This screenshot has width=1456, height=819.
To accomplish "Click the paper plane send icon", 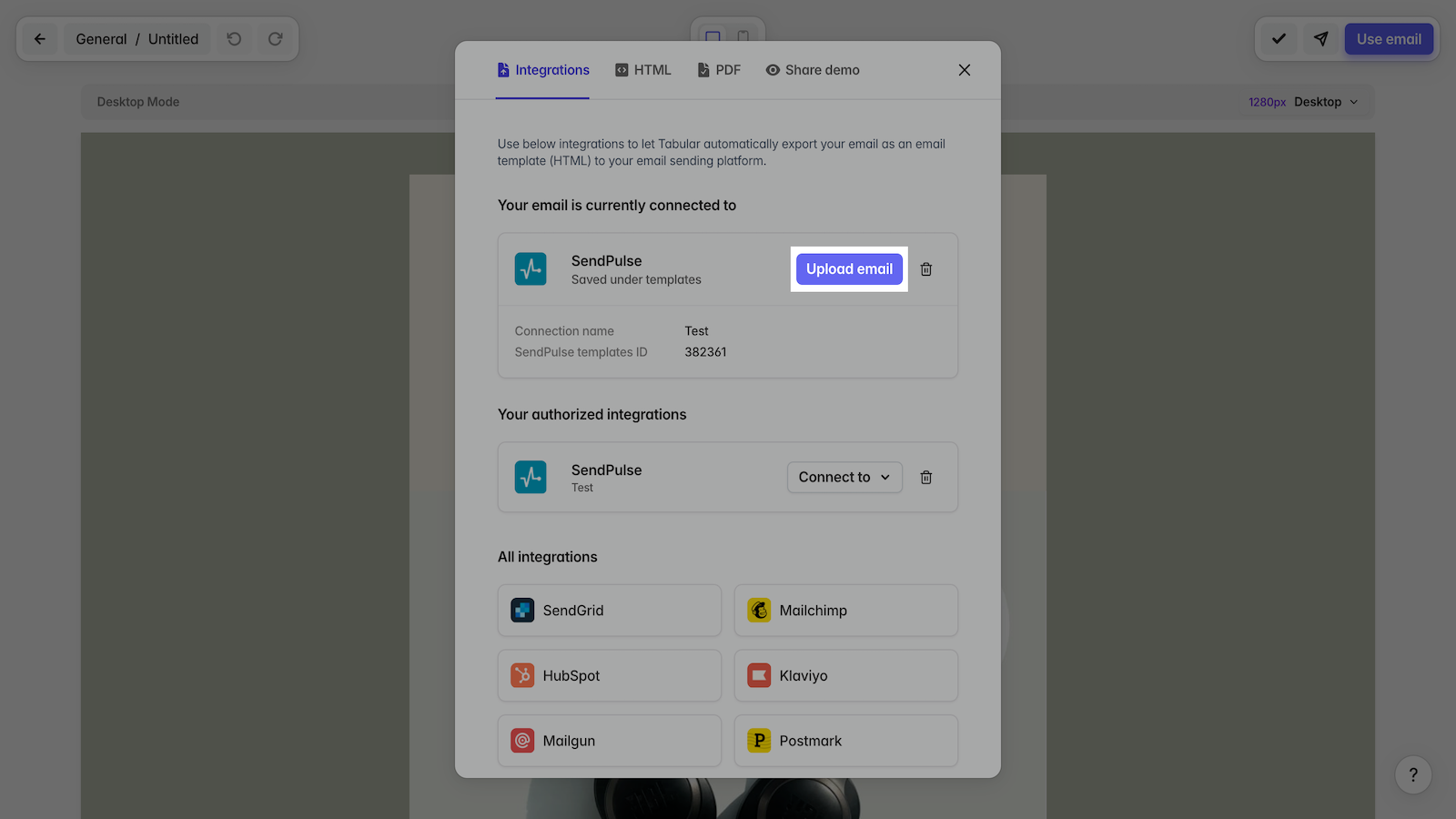I will point(1320,39).
